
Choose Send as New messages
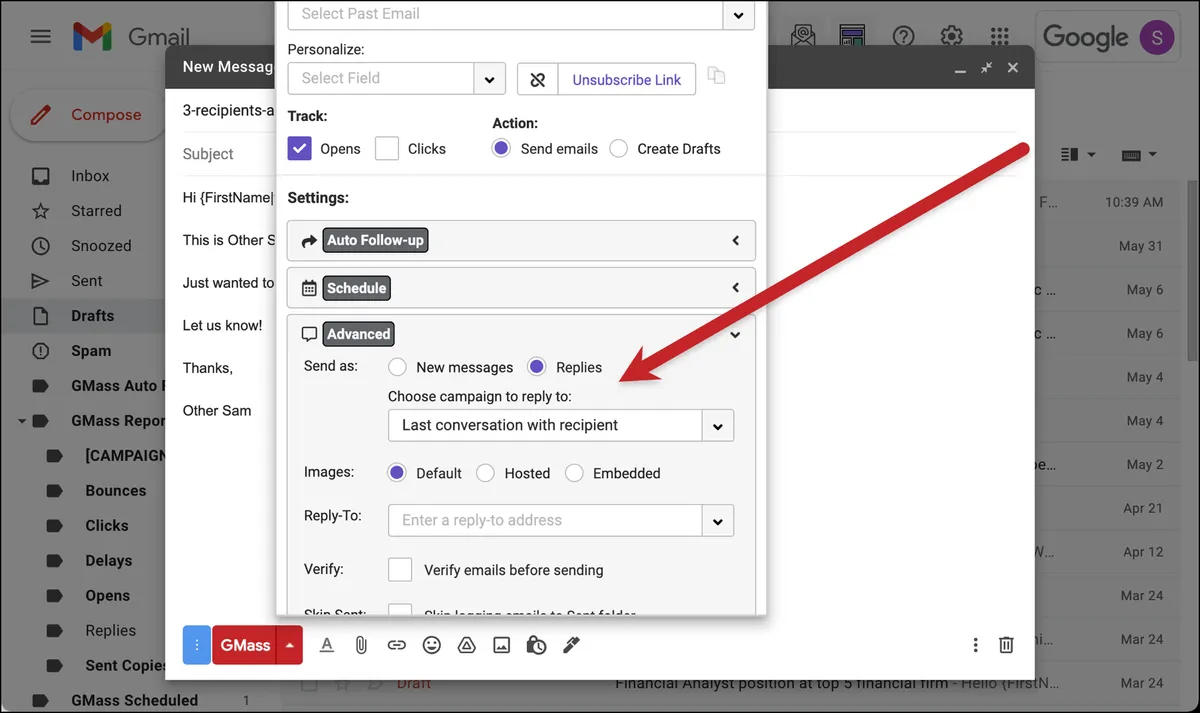pos(398,367)
